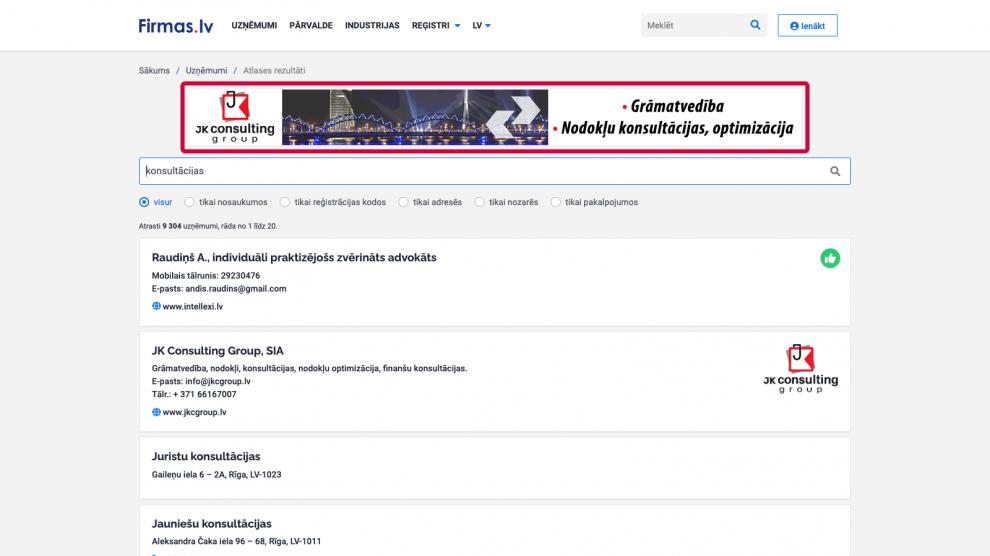990x556 pixels.
Task: Navigate to Sākums breadcrumb link
Action: click(154, 71)
